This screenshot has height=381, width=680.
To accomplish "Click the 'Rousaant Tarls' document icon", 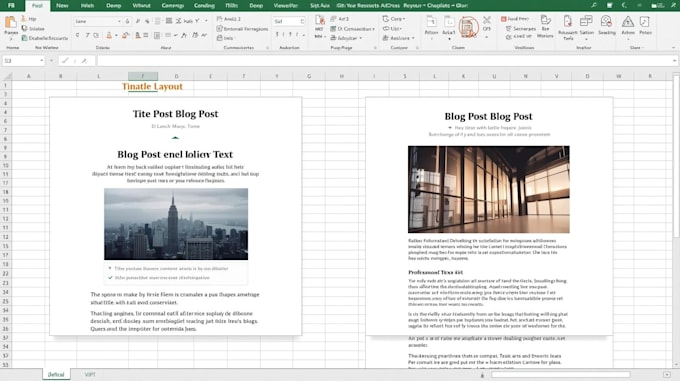I will click(567, 21).
